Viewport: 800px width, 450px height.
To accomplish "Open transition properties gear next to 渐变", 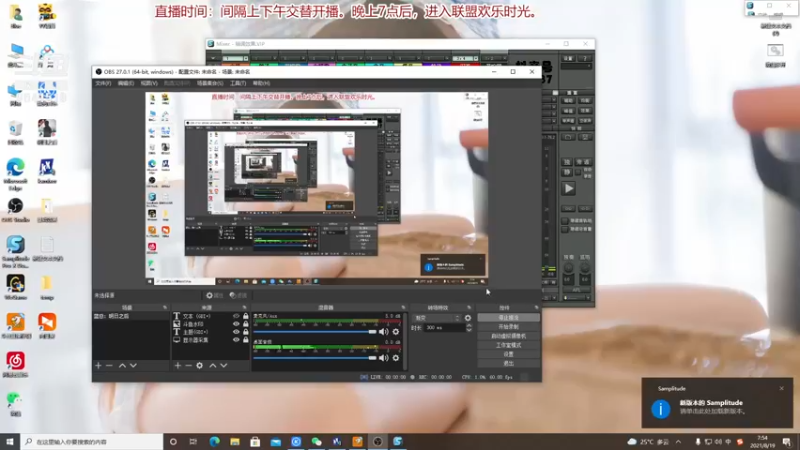I will pos(468,318).
